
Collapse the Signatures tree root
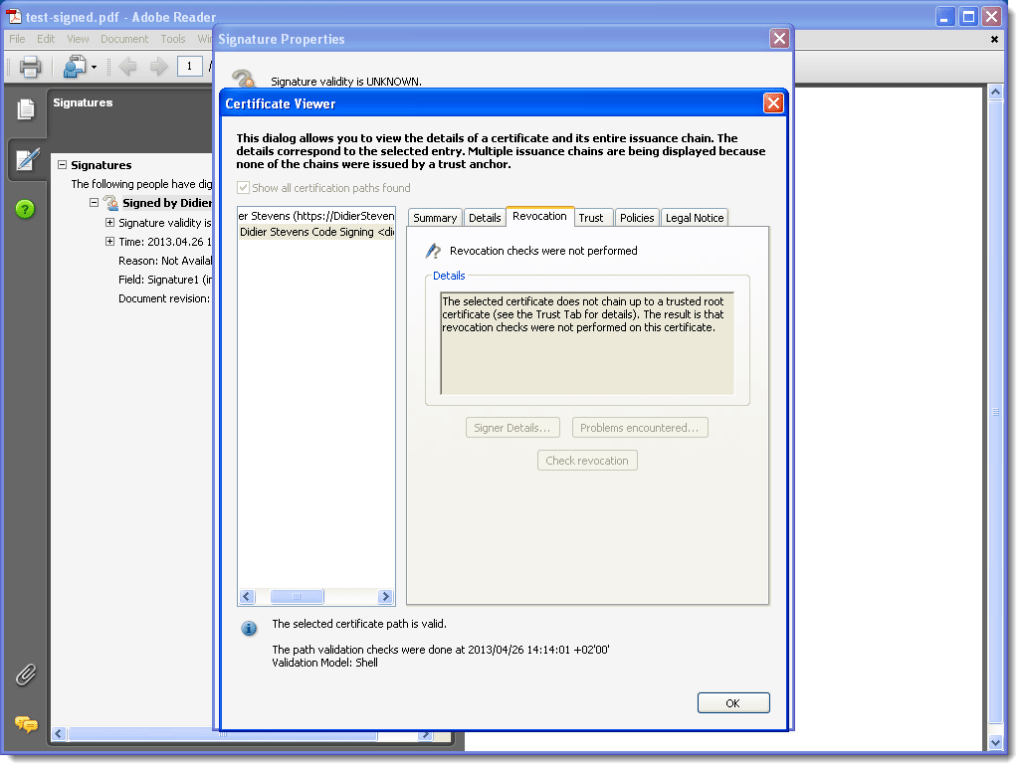click(x=62, y=165)
